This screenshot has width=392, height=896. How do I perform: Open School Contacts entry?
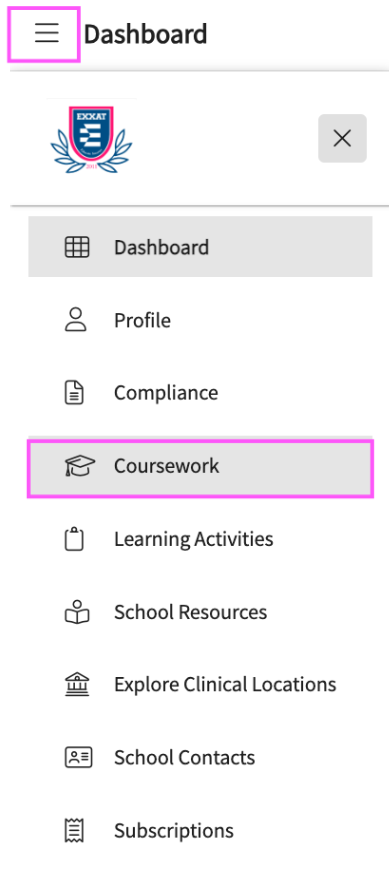click(201, 757)
